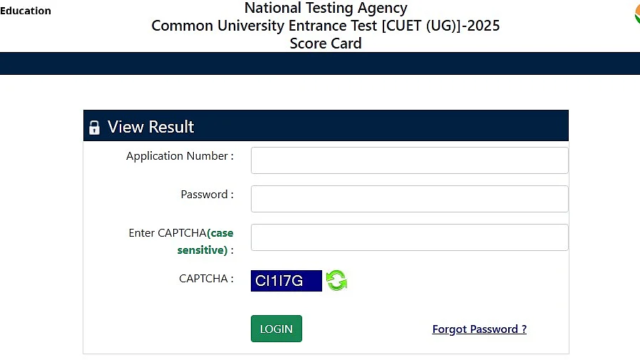Click the CAPTCHA label text
640x360 pixels.
click(206, 278)
